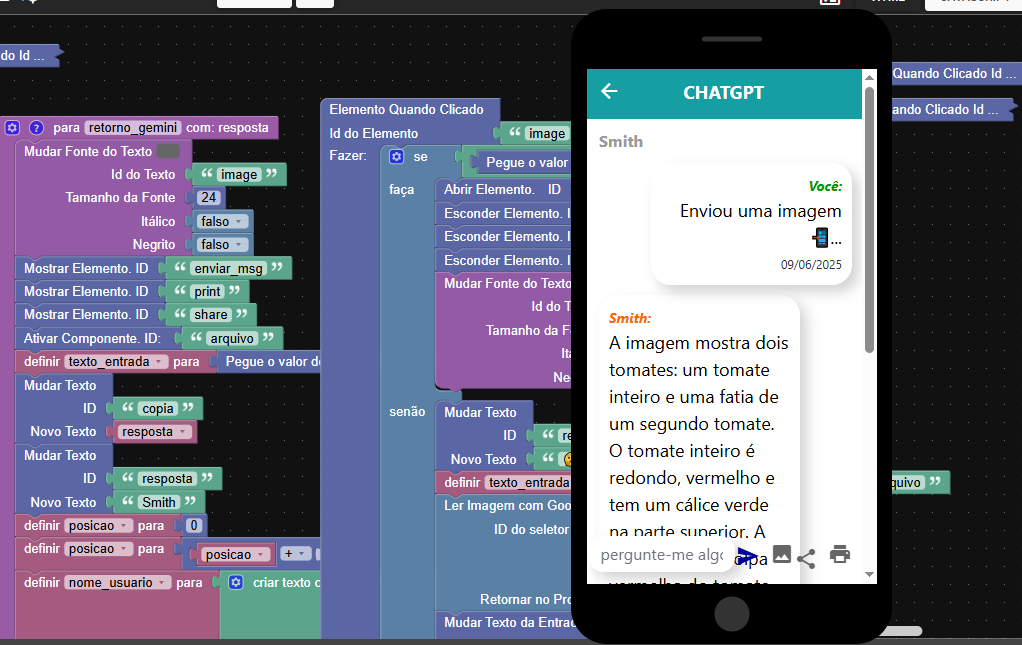Select the 'Abrir Elemento. ID' block
Viewport: 1022px width, 645px height.
502,190
